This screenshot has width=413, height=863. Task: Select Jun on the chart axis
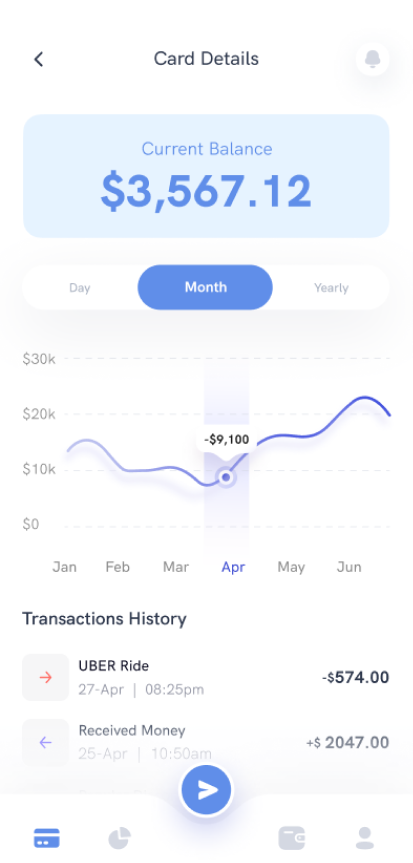point(349,567)
